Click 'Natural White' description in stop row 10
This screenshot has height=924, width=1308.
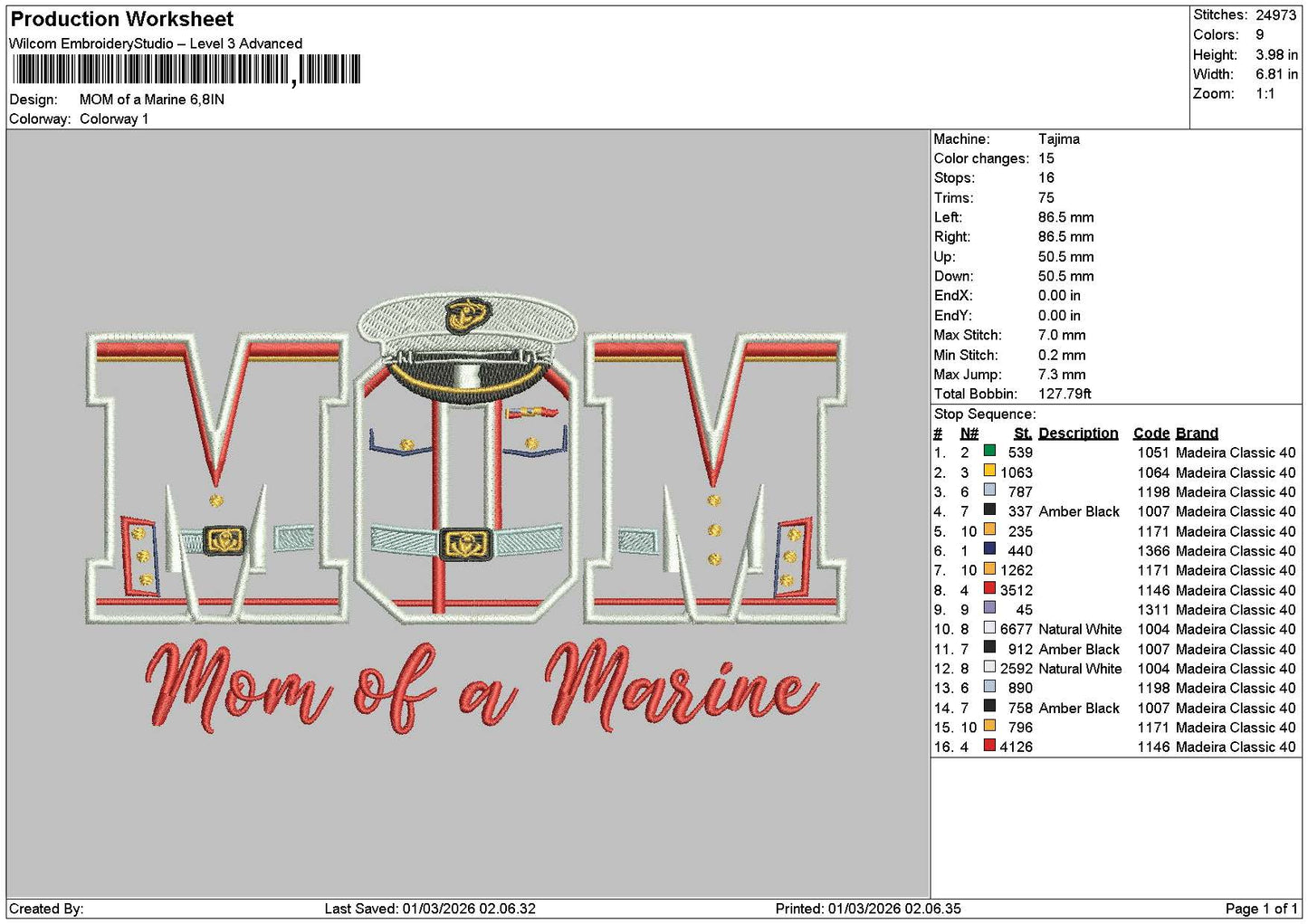coord(1080,629)
